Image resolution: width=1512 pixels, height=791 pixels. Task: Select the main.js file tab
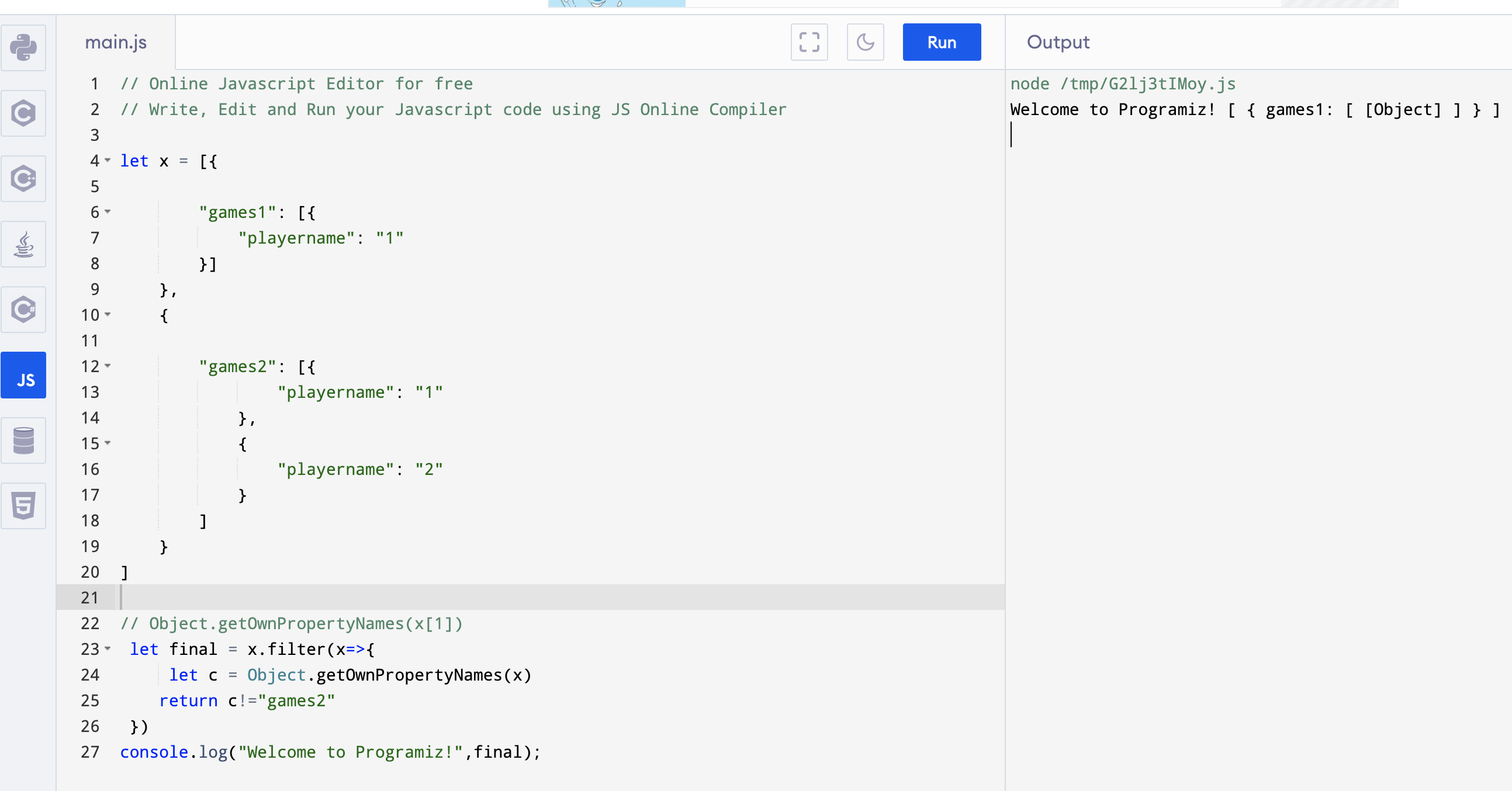coord(116,42)
